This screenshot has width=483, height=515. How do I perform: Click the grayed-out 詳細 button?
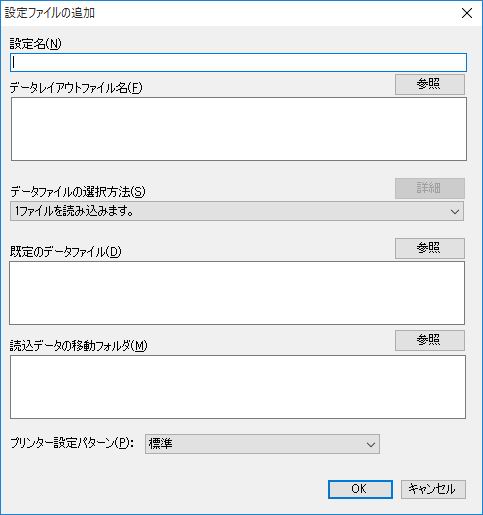(x=430, y=188)
